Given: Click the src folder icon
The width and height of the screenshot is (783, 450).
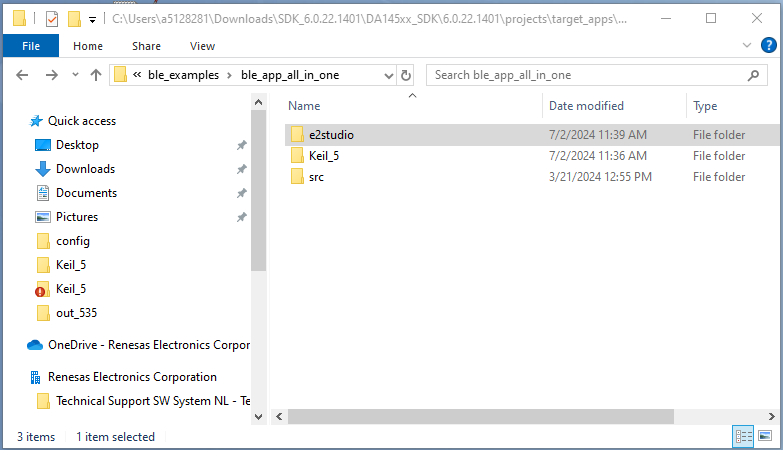Looking at the screenshot, I should 297,176.
